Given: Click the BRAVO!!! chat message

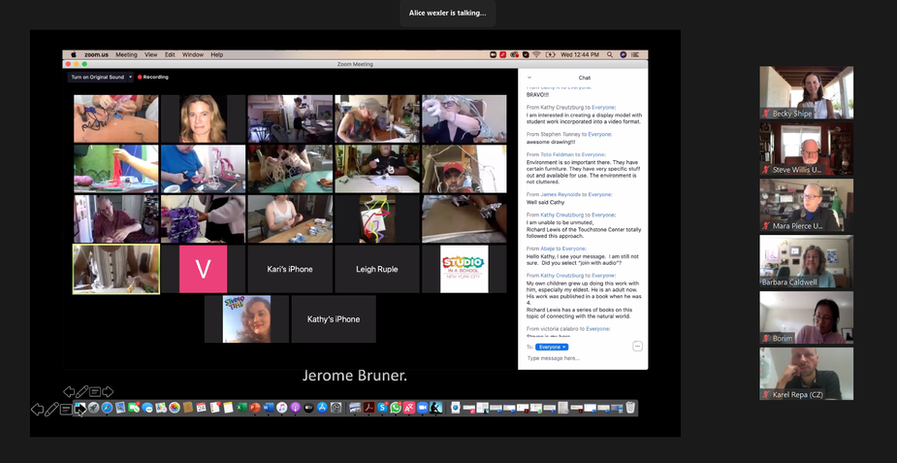Looking at the screenshot, I should [x=539, y=94].
